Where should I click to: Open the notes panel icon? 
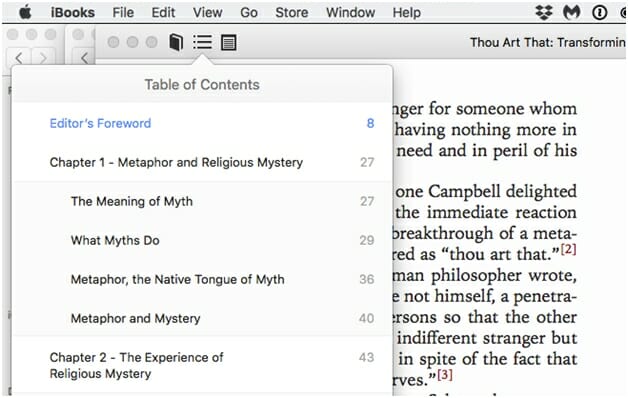[229, 42]
